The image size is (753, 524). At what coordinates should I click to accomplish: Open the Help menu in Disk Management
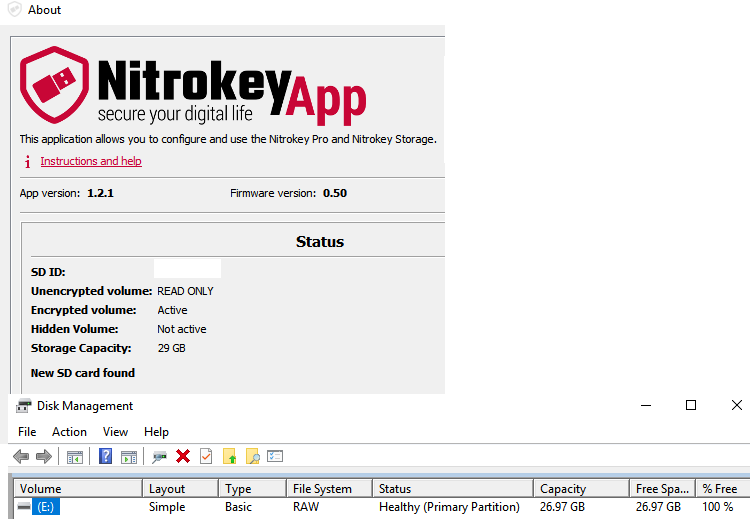157,432
